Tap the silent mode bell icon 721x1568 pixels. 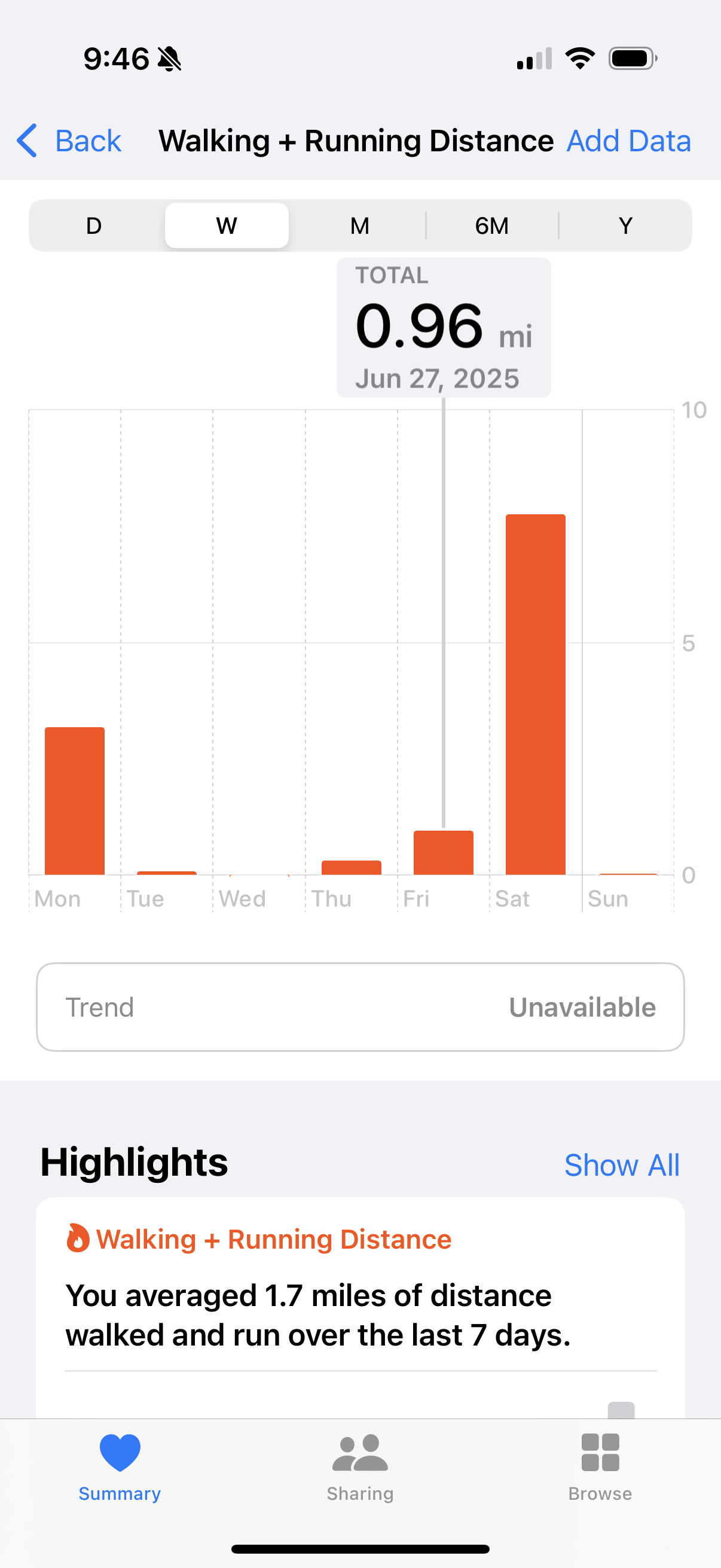(169, 59)
